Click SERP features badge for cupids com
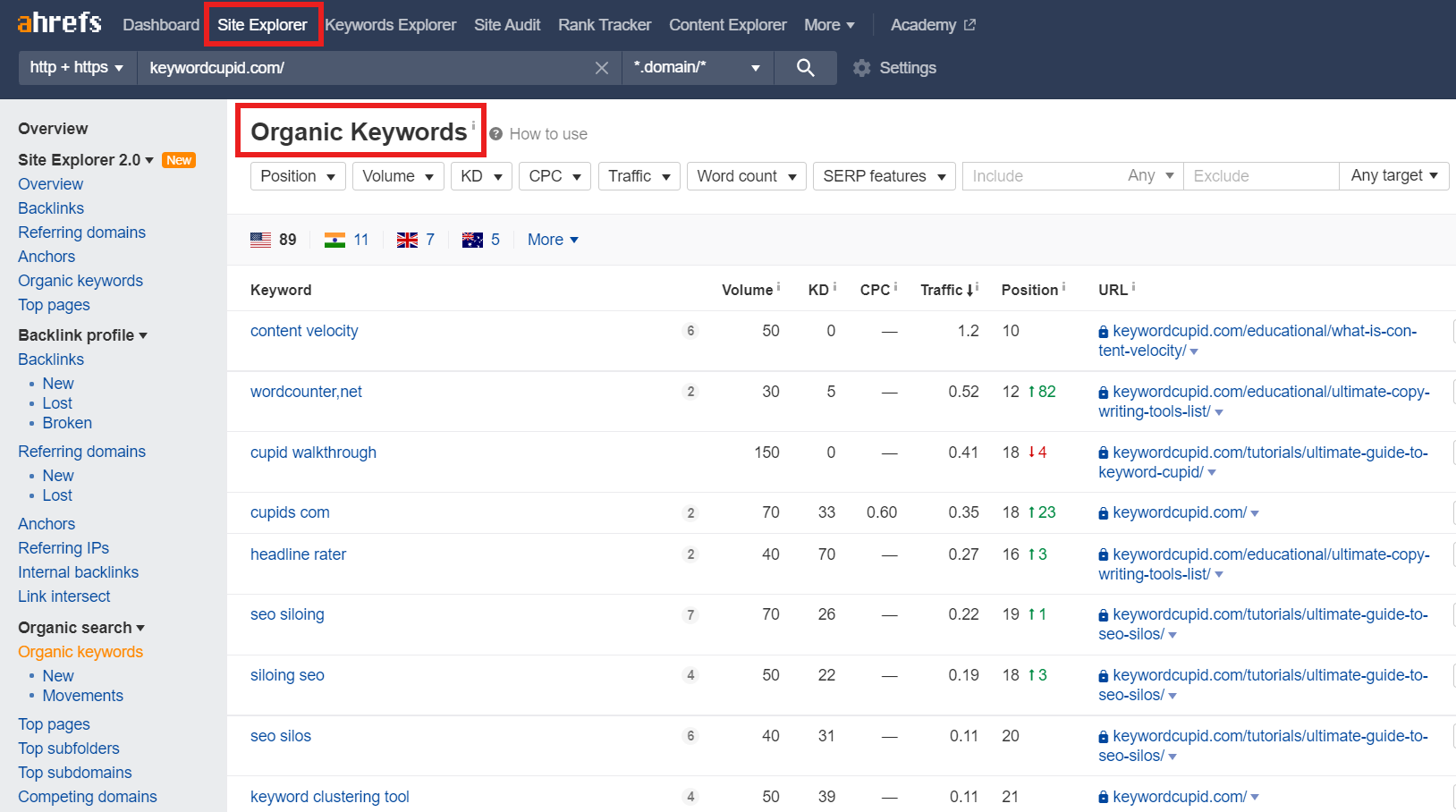 pyautogui.click(x=690, y=513)
